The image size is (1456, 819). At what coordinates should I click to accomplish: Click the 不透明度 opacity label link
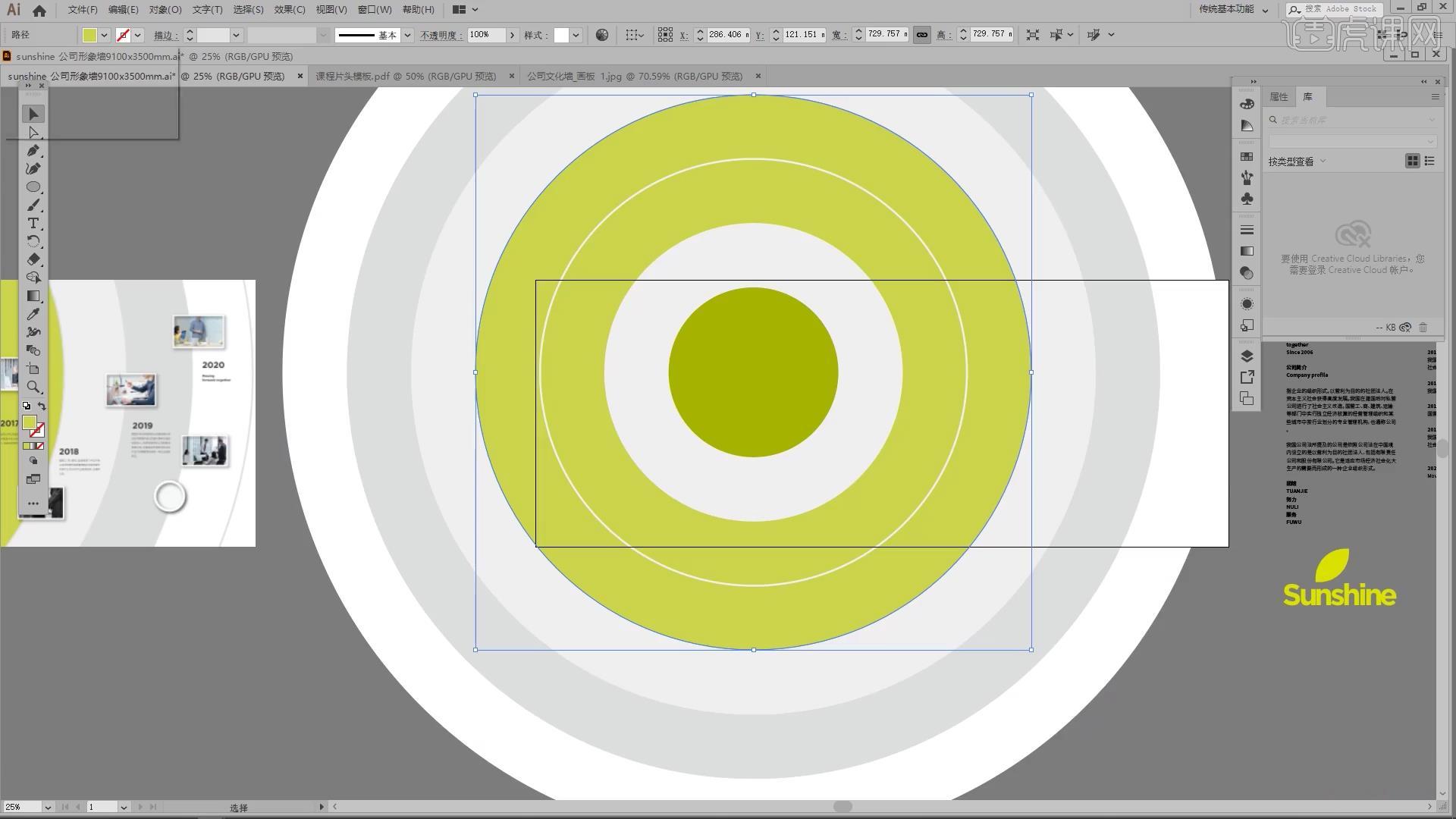(440, 35)
